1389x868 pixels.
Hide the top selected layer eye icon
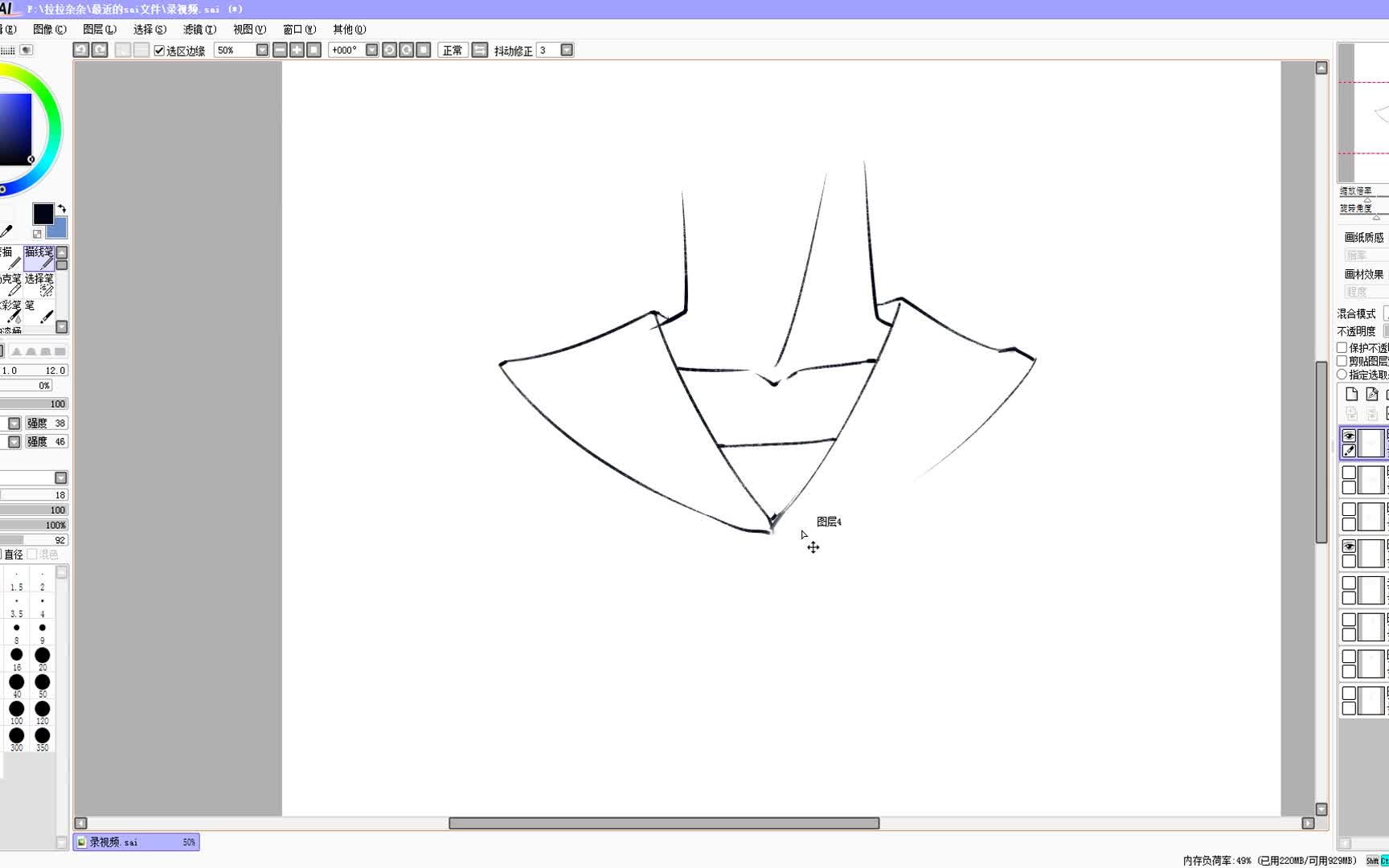[x=1349, y=436]
